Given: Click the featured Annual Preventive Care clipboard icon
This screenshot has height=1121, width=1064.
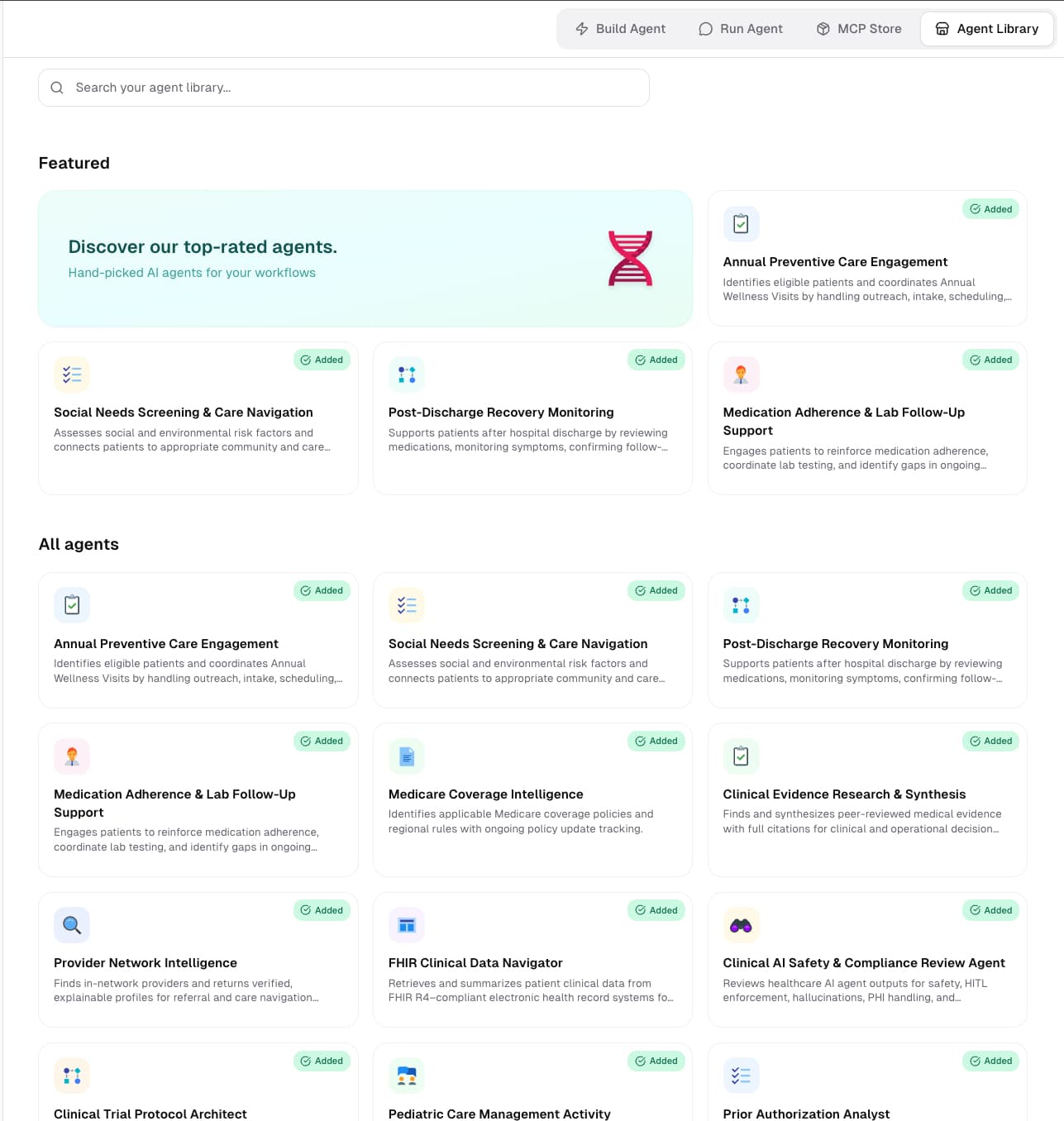Looking at the screenshot, I should coord(741,224).
